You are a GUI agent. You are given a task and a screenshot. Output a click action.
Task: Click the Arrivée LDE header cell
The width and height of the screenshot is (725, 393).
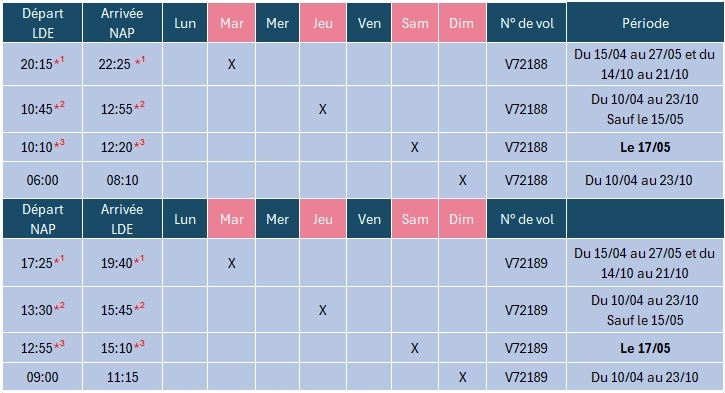click(x=122, y=219)
